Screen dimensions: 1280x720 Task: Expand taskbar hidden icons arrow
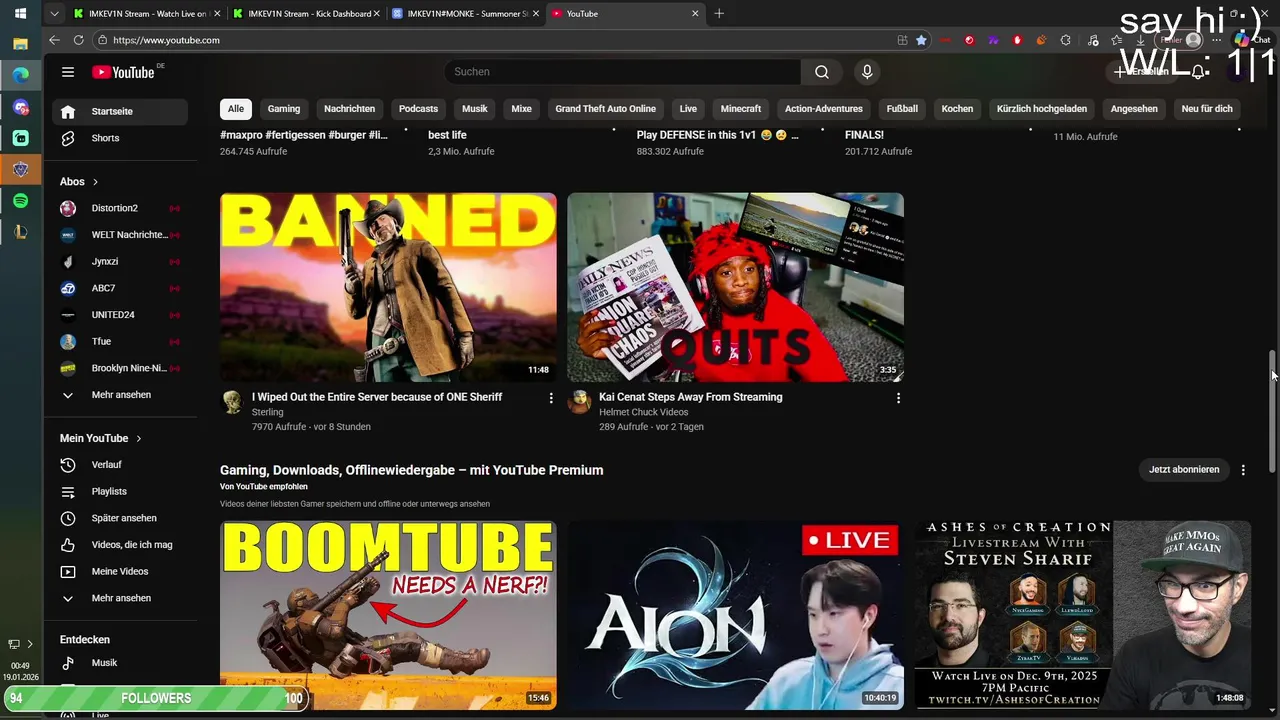click(30, 644)
